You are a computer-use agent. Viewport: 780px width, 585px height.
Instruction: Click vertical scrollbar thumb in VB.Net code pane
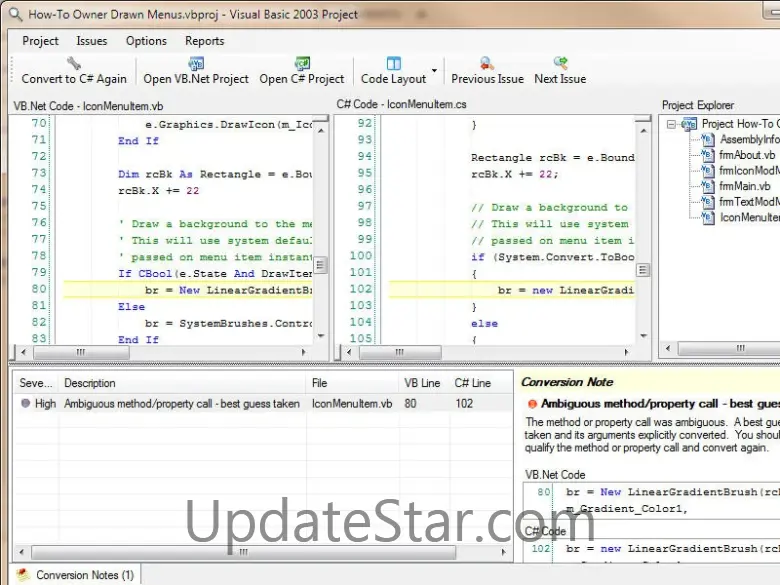(321, 265)
